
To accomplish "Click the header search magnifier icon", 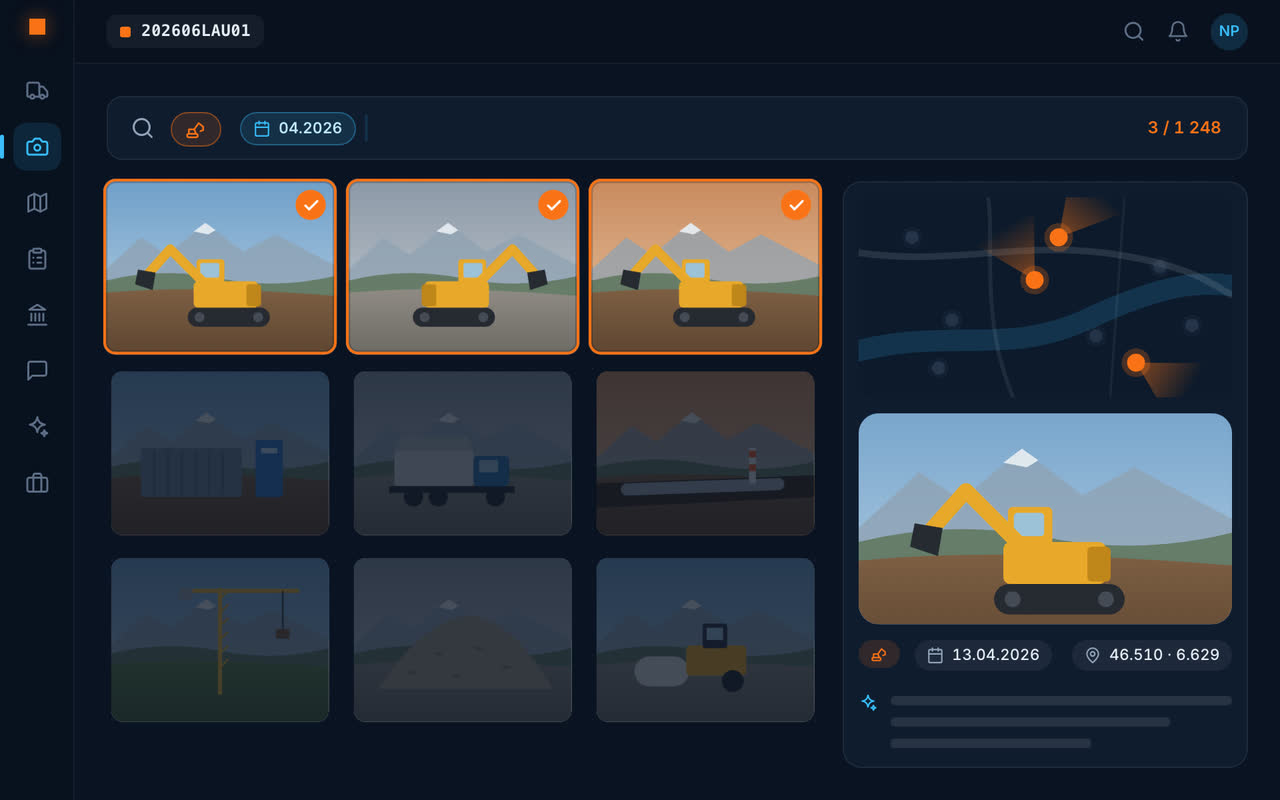I will pyautogui.click(x=1133, y=31).
